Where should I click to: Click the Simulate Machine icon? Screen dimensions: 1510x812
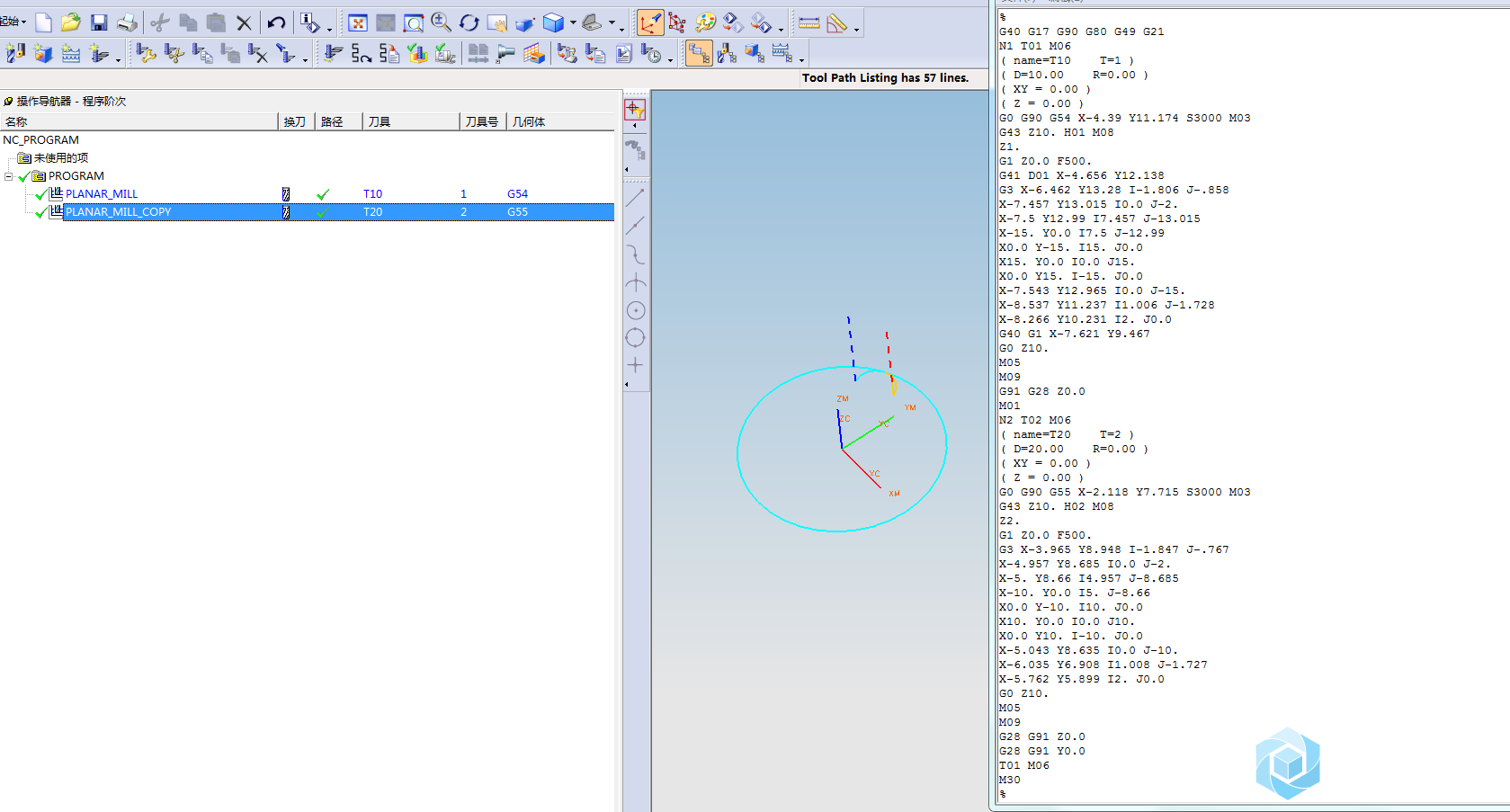tap(445, 54)
